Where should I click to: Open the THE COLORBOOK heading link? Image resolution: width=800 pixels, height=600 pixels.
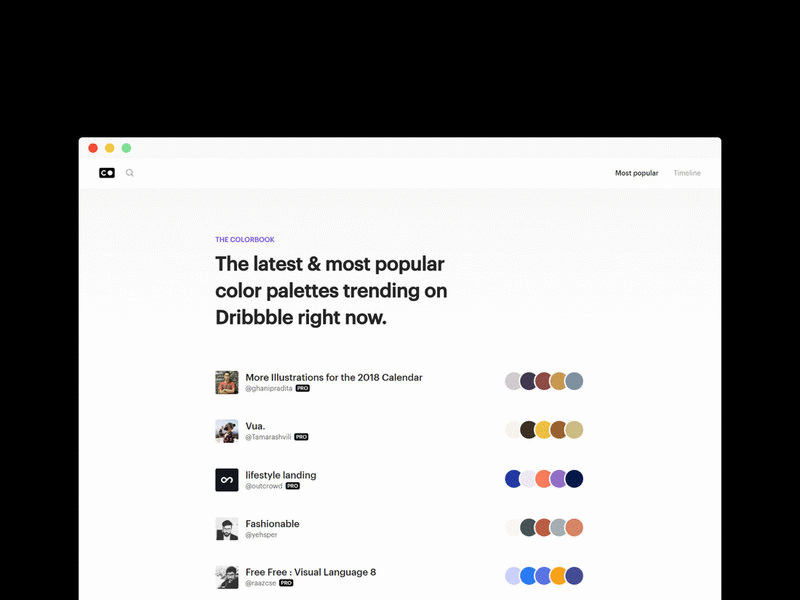pyautogui.click(x=243, y=239)
